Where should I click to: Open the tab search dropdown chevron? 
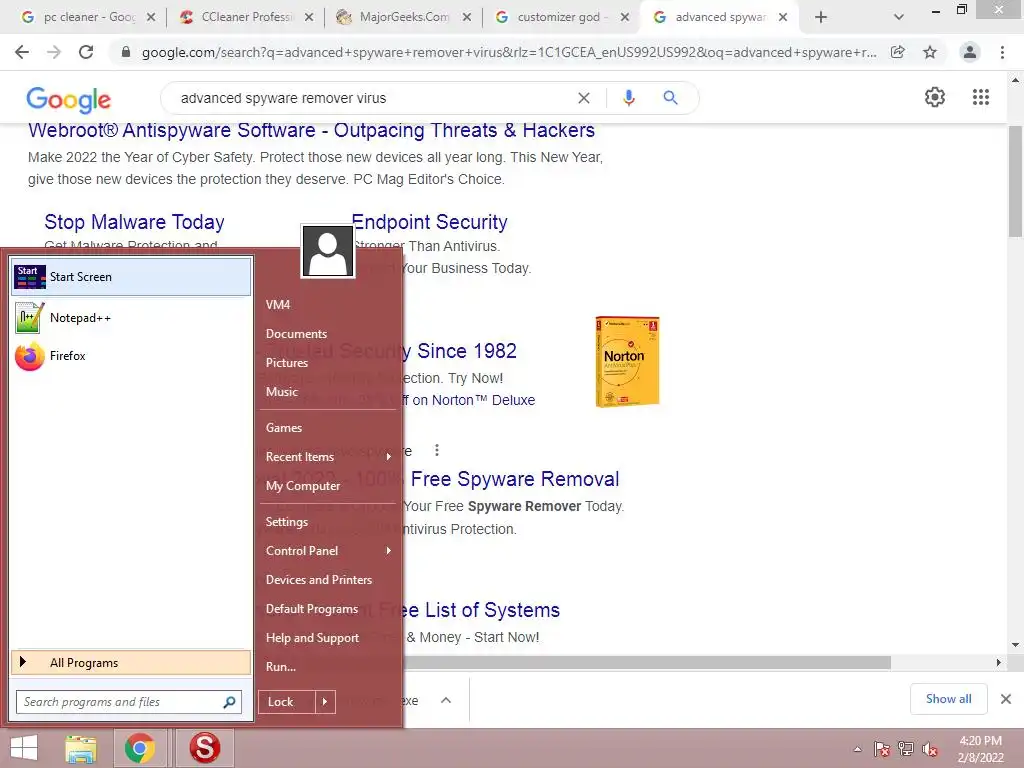899,17
